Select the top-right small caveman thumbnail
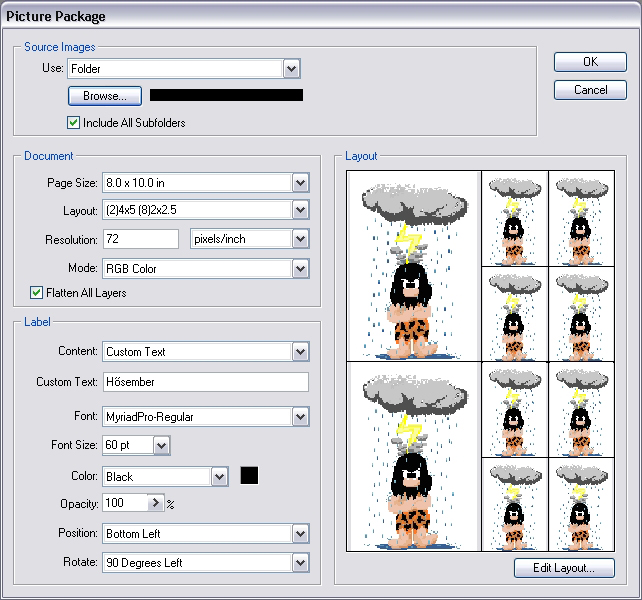642x600 pixels. coord(581,218)
